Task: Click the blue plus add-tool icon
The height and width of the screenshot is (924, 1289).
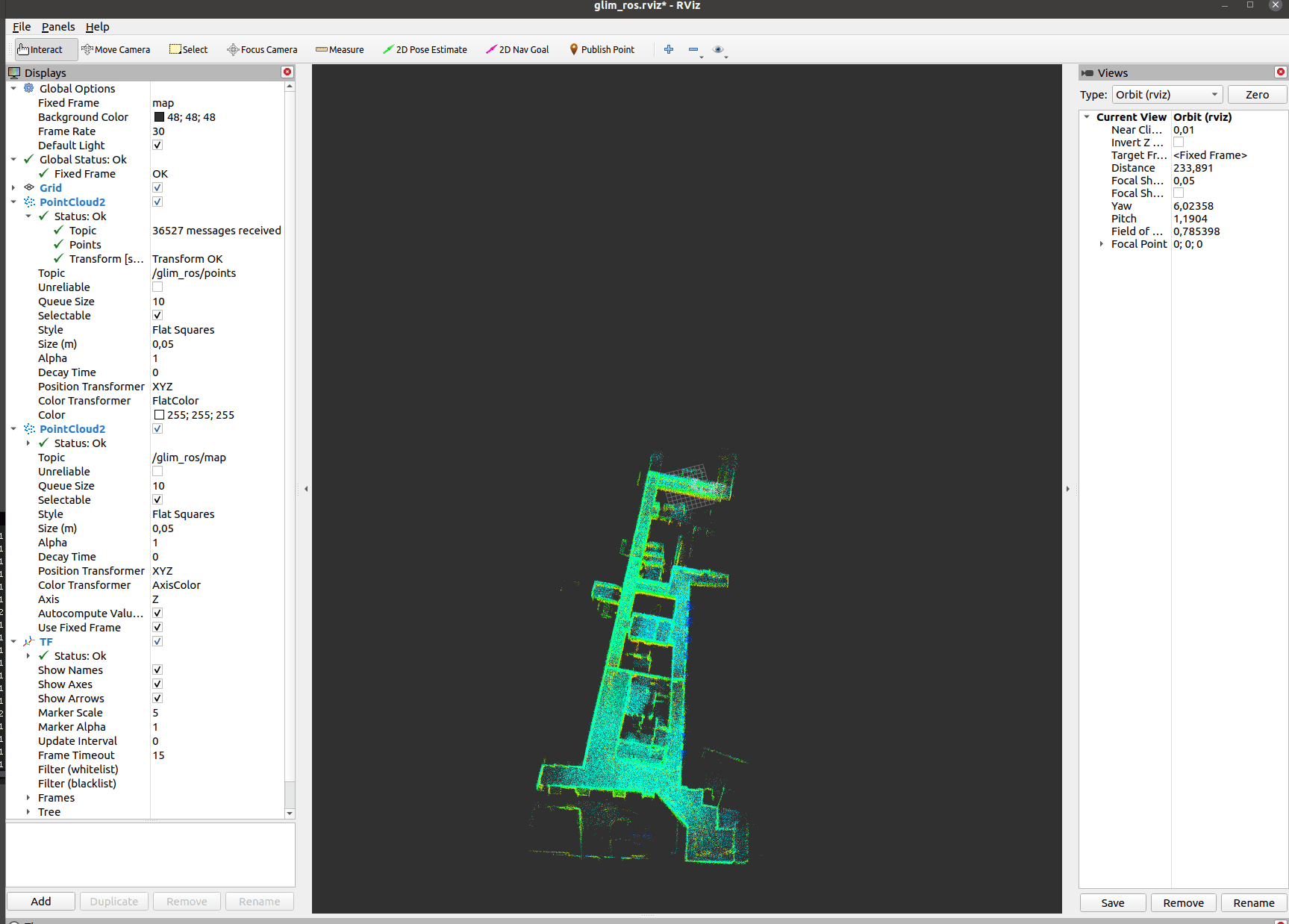Action: pos(669,50)
